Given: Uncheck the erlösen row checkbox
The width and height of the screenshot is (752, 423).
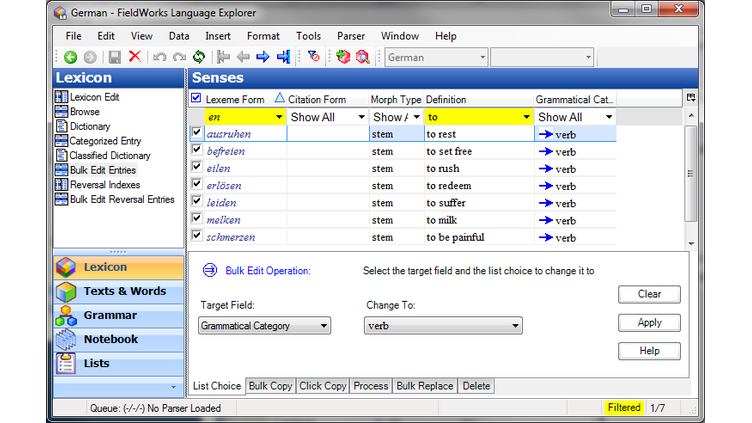Looking at the screenshot, I should [196, 184].
